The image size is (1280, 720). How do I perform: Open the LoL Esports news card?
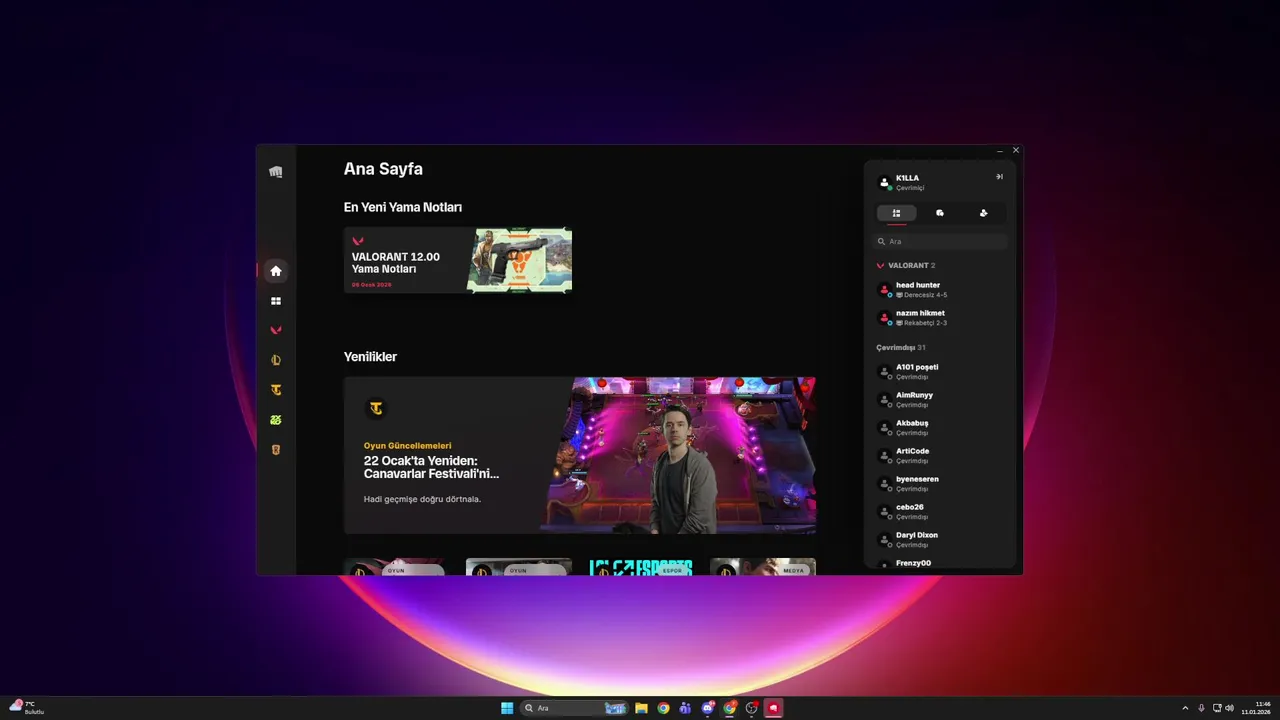pos(641,567)
